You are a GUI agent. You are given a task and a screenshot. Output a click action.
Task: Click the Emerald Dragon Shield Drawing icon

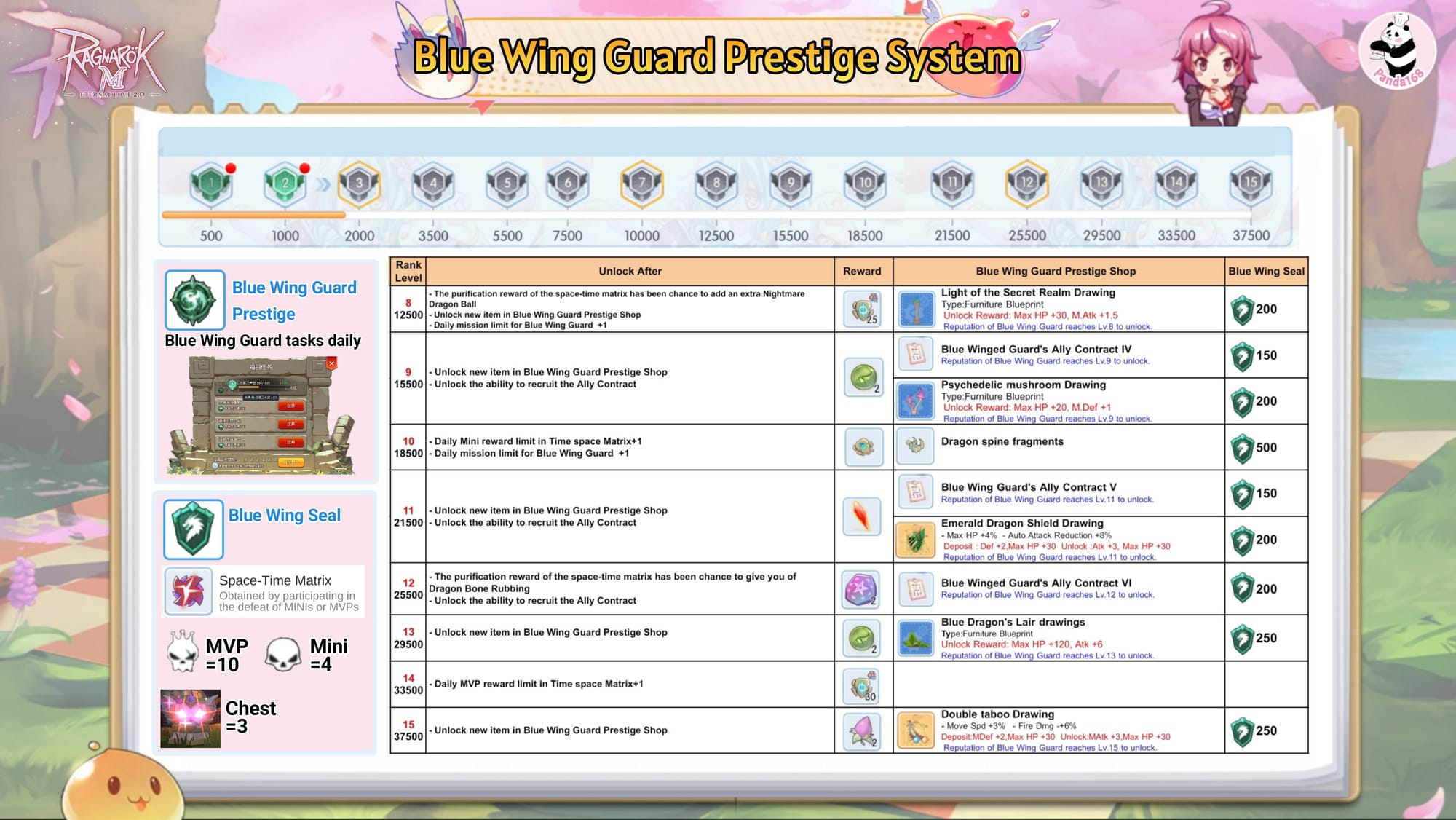[915, 540]
